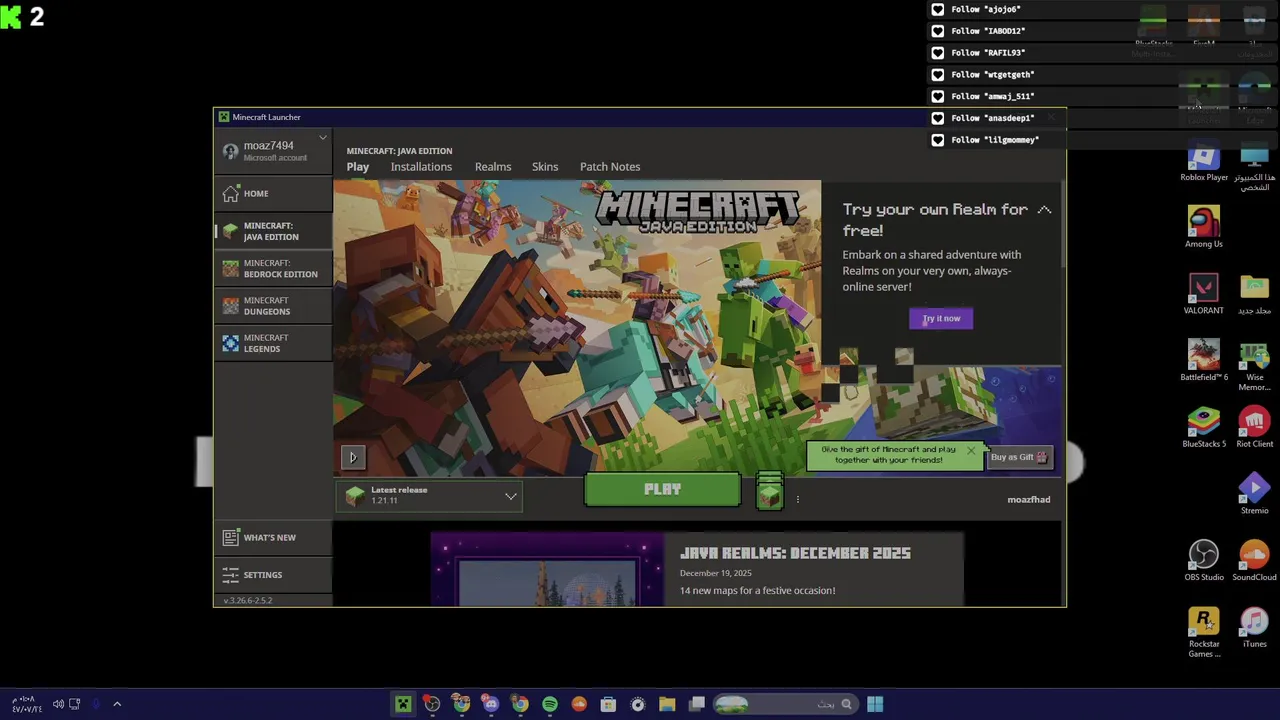Select the Wise Memory desktop shortcut

[1254, 366]
